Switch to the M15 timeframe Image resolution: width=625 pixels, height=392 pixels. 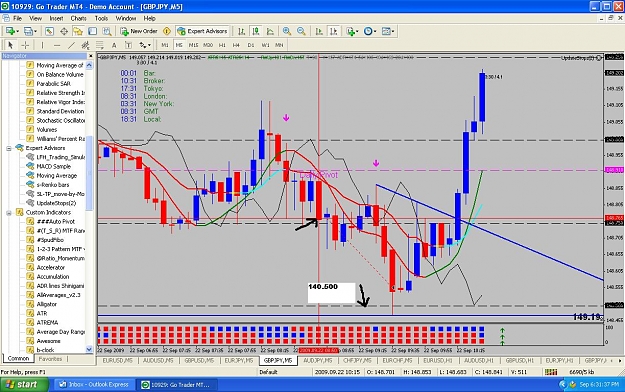tap(193, 45)
